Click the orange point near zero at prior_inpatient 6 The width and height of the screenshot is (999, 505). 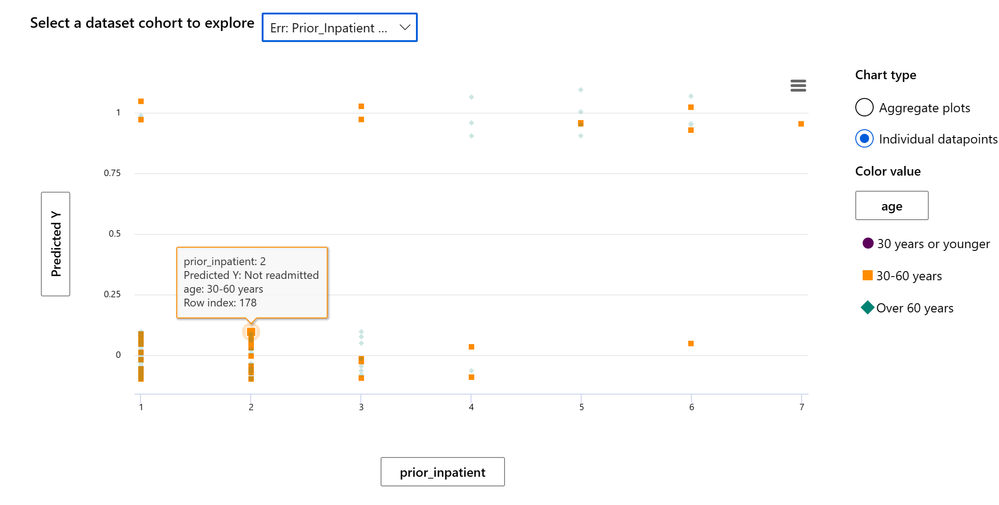tap(691, 343)
